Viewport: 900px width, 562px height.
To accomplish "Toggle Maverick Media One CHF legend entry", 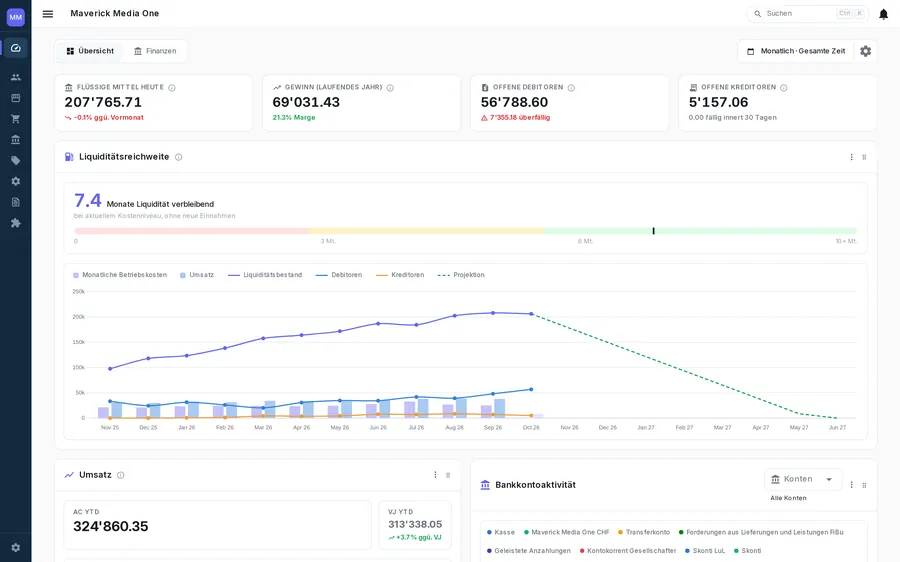I will pyautogui.click(x=567, y=532).
